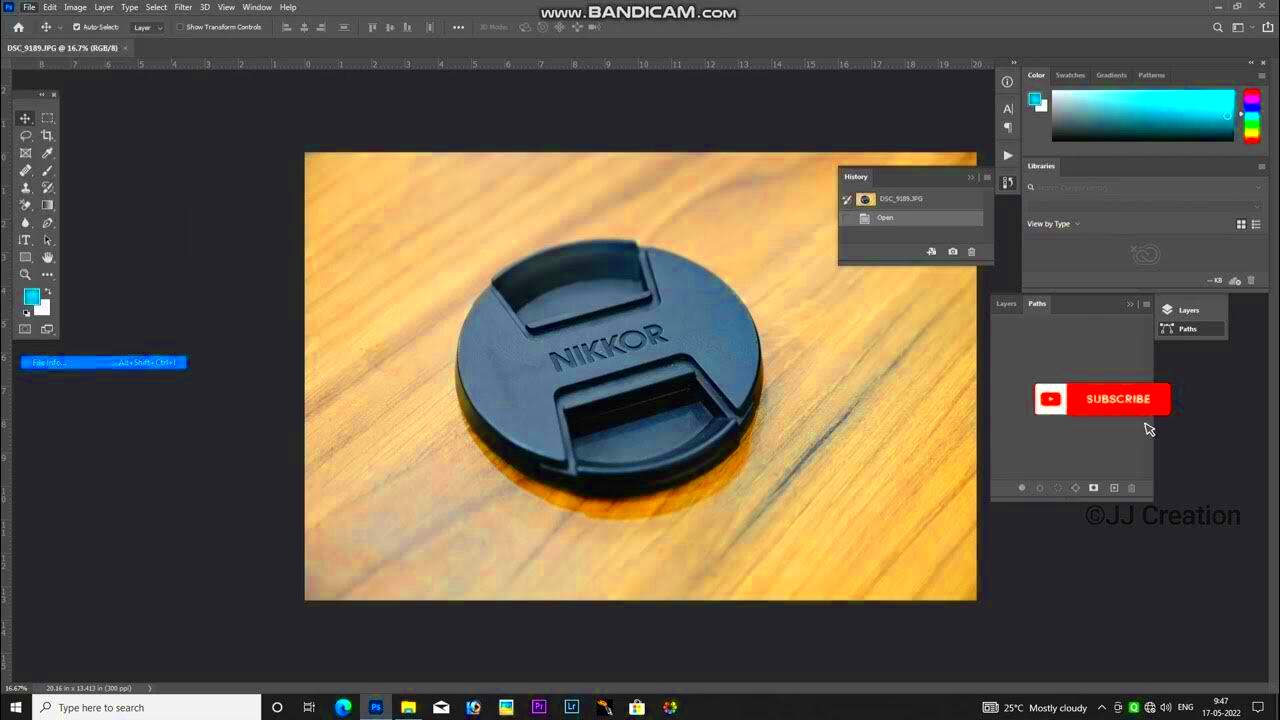The height and width of the screenshot is (720, 1280).
Task: Click the Layers collapsed panel button
Action: pyautogui.click(x=1191, y=310)
